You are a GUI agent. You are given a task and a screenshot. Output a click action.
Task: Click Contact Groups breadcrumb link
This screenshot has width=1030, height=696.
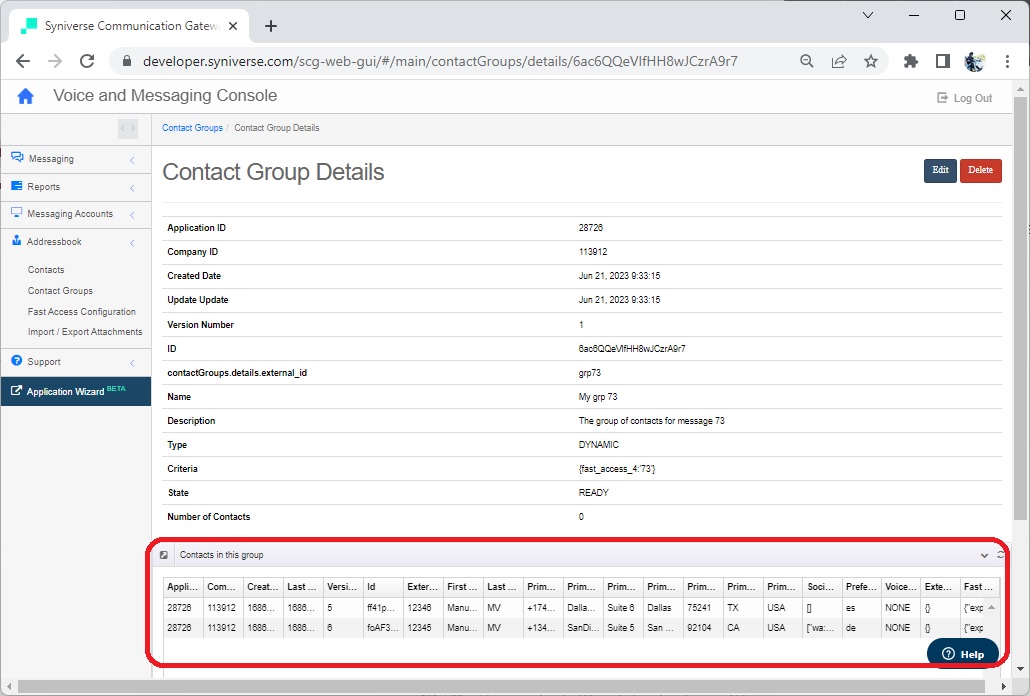192,127
